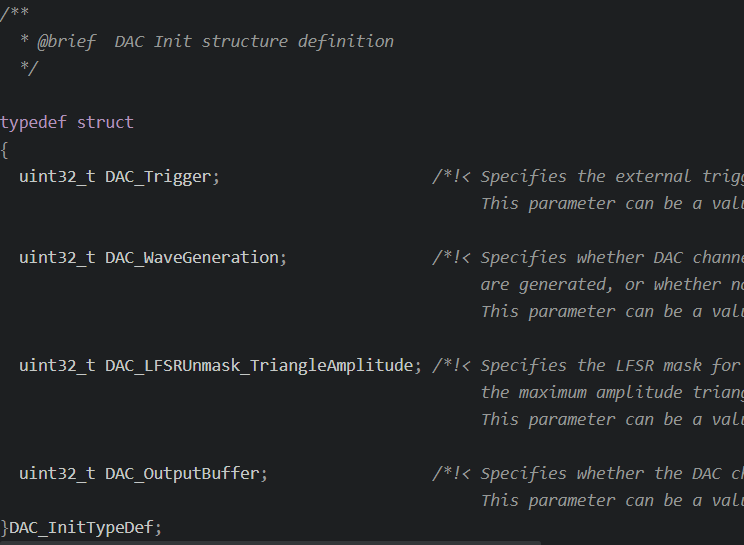
Task: Click the DAC_OutputBuffer identifier
Action: click(x=182, y=474)
